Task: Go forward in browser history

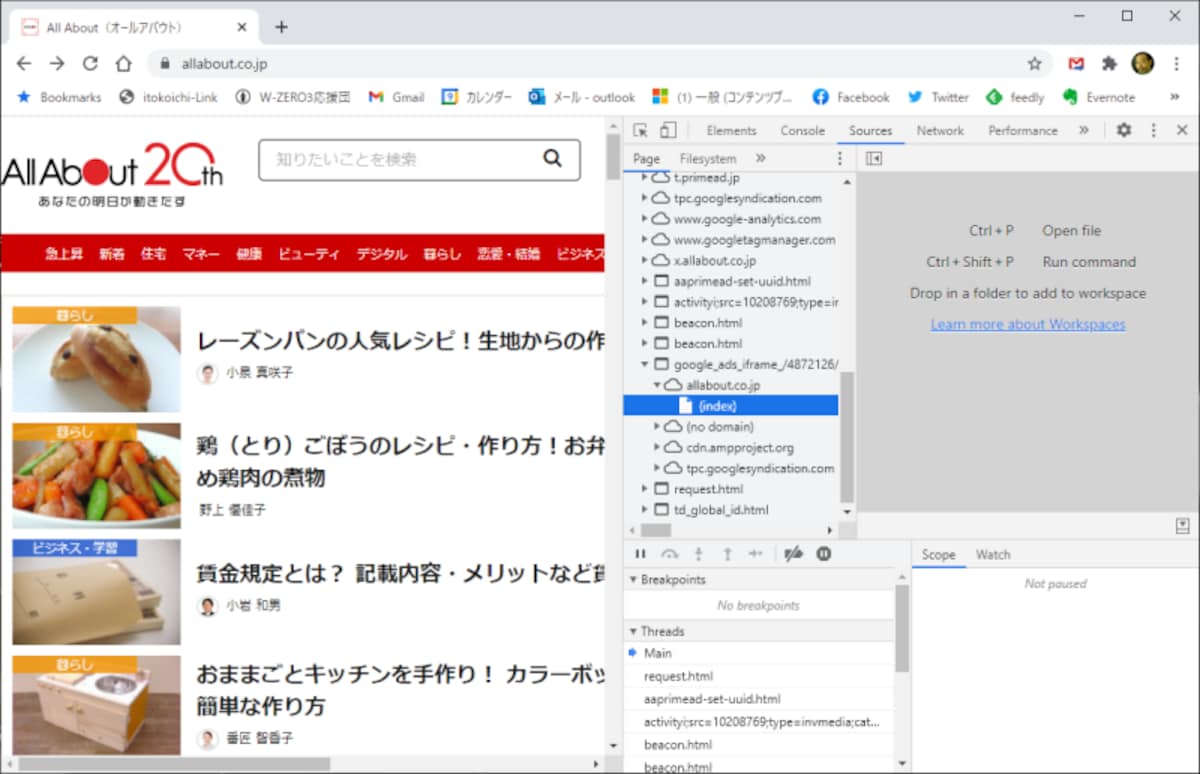Action: pyautogui.click(x=57, y=63)
